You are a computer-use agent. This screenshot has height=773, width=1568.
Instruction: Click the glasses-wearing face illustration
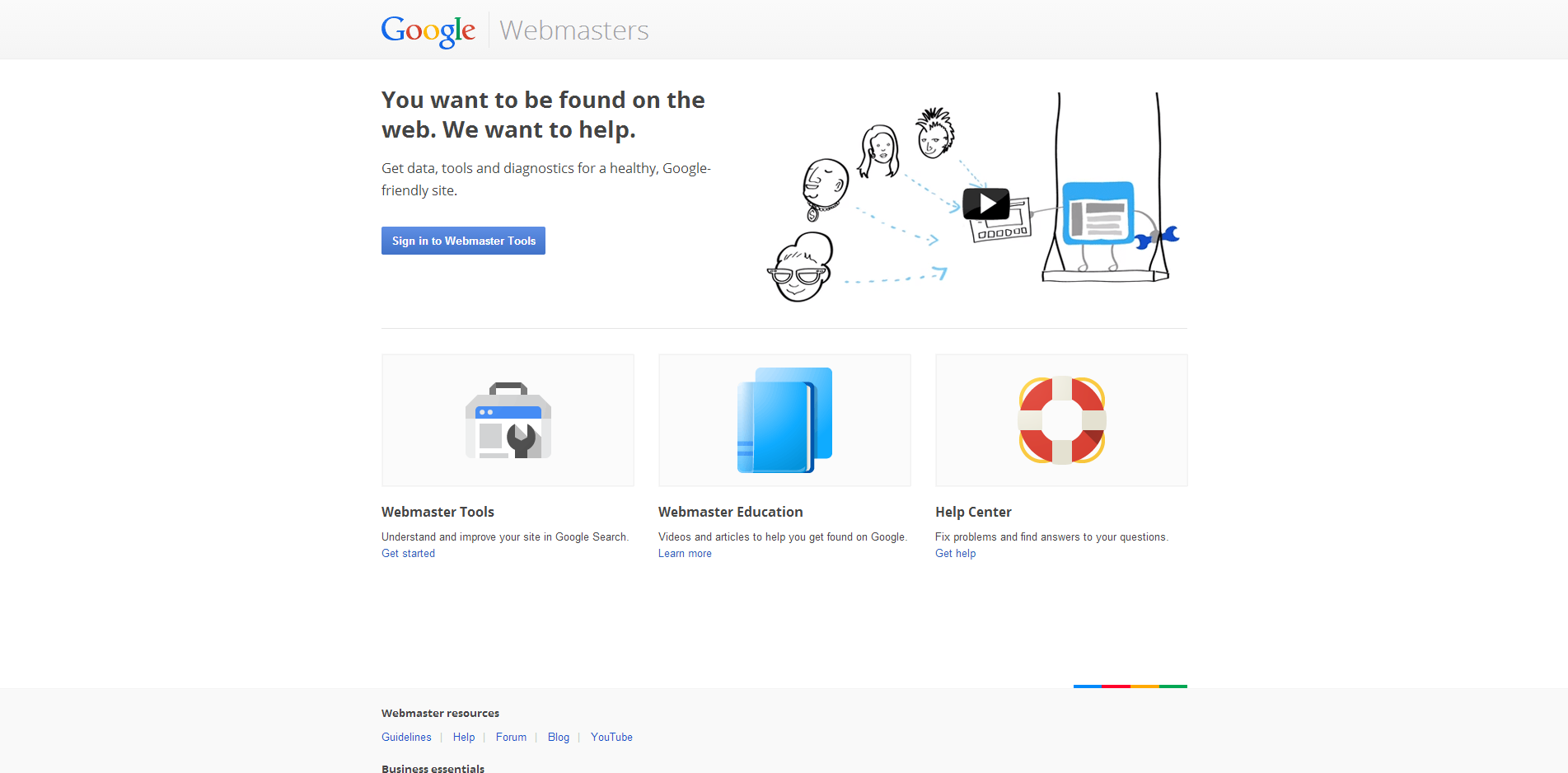(x=800, y=269)
